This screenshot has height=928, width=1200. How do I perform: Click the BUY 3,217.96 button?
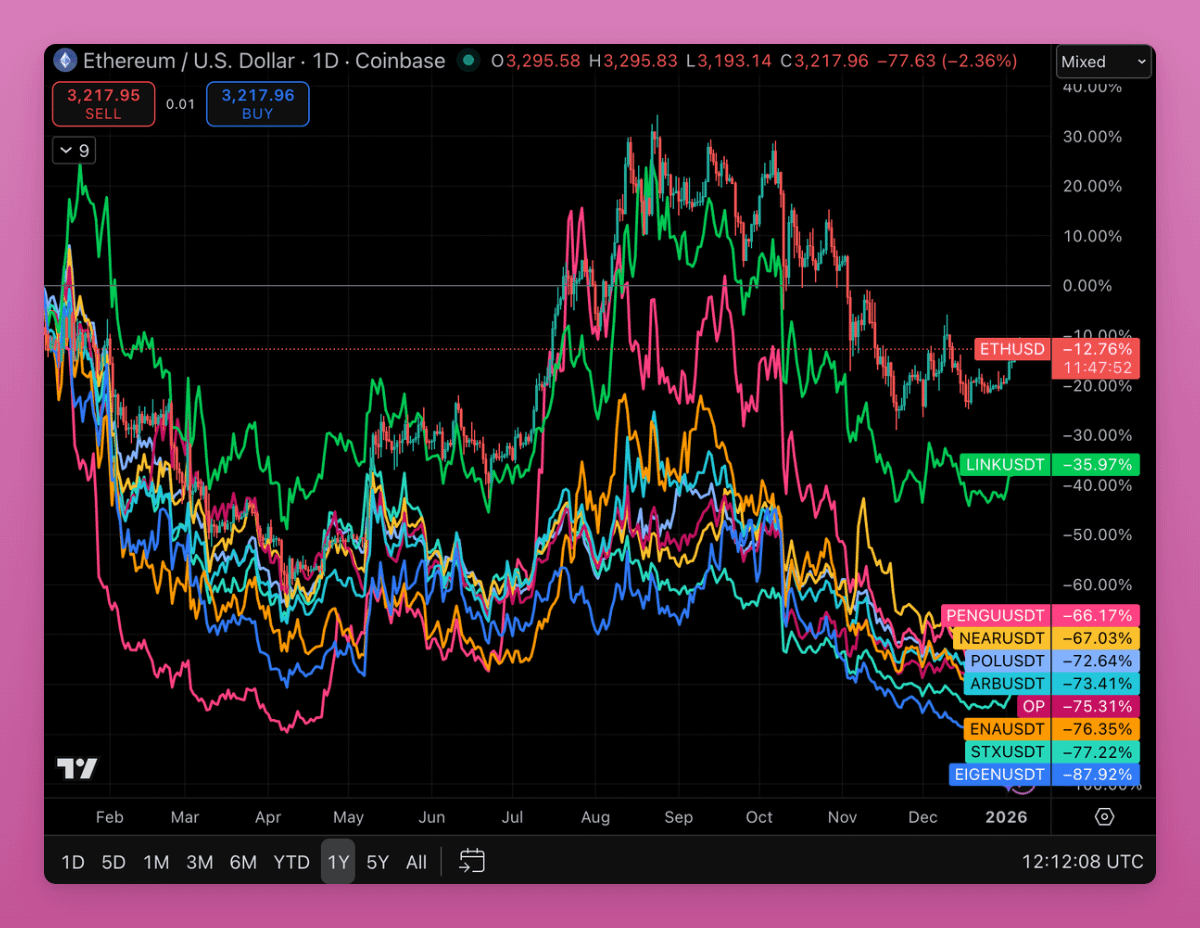click(257, 104)
